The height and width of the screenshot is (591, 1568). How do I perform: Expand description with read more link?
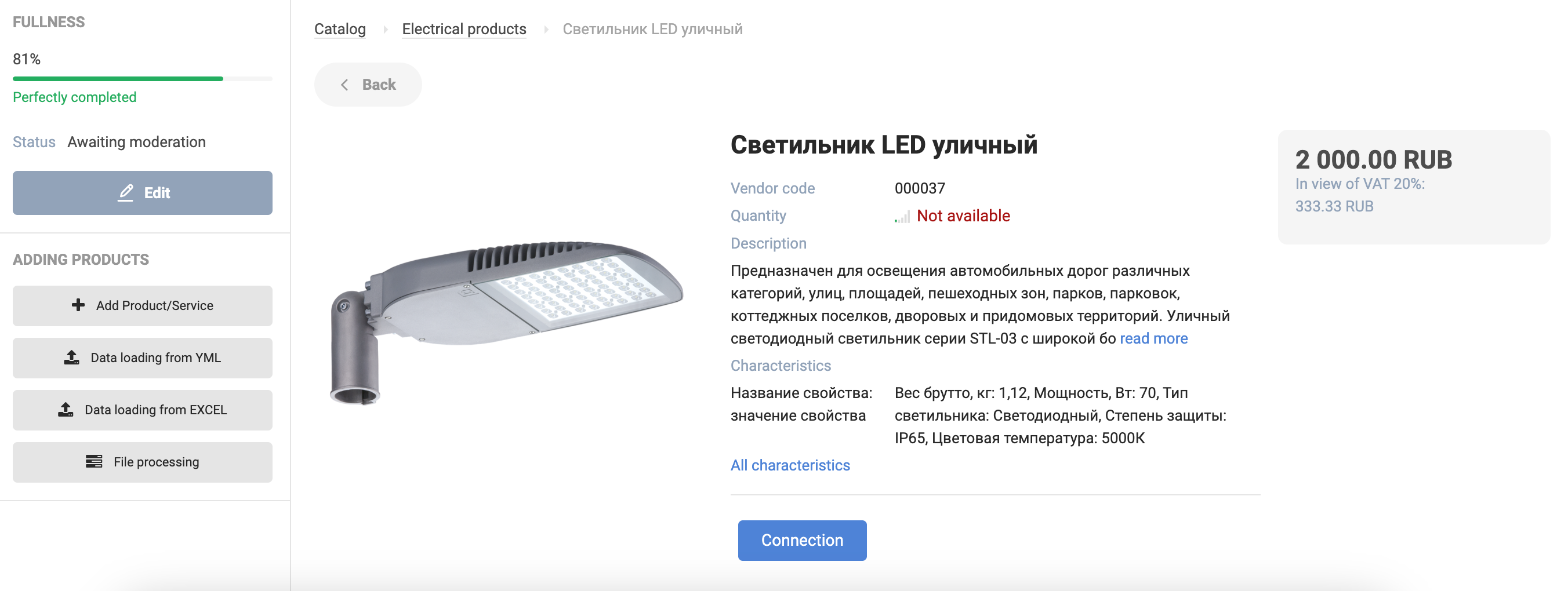(1153, 339)
